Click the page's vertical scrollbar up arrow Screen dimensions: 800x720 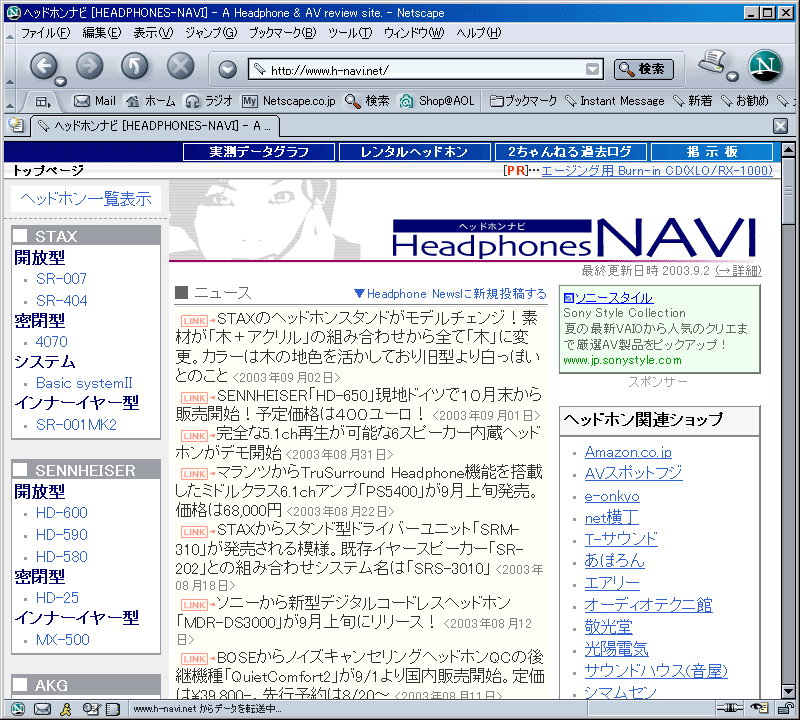788,150
